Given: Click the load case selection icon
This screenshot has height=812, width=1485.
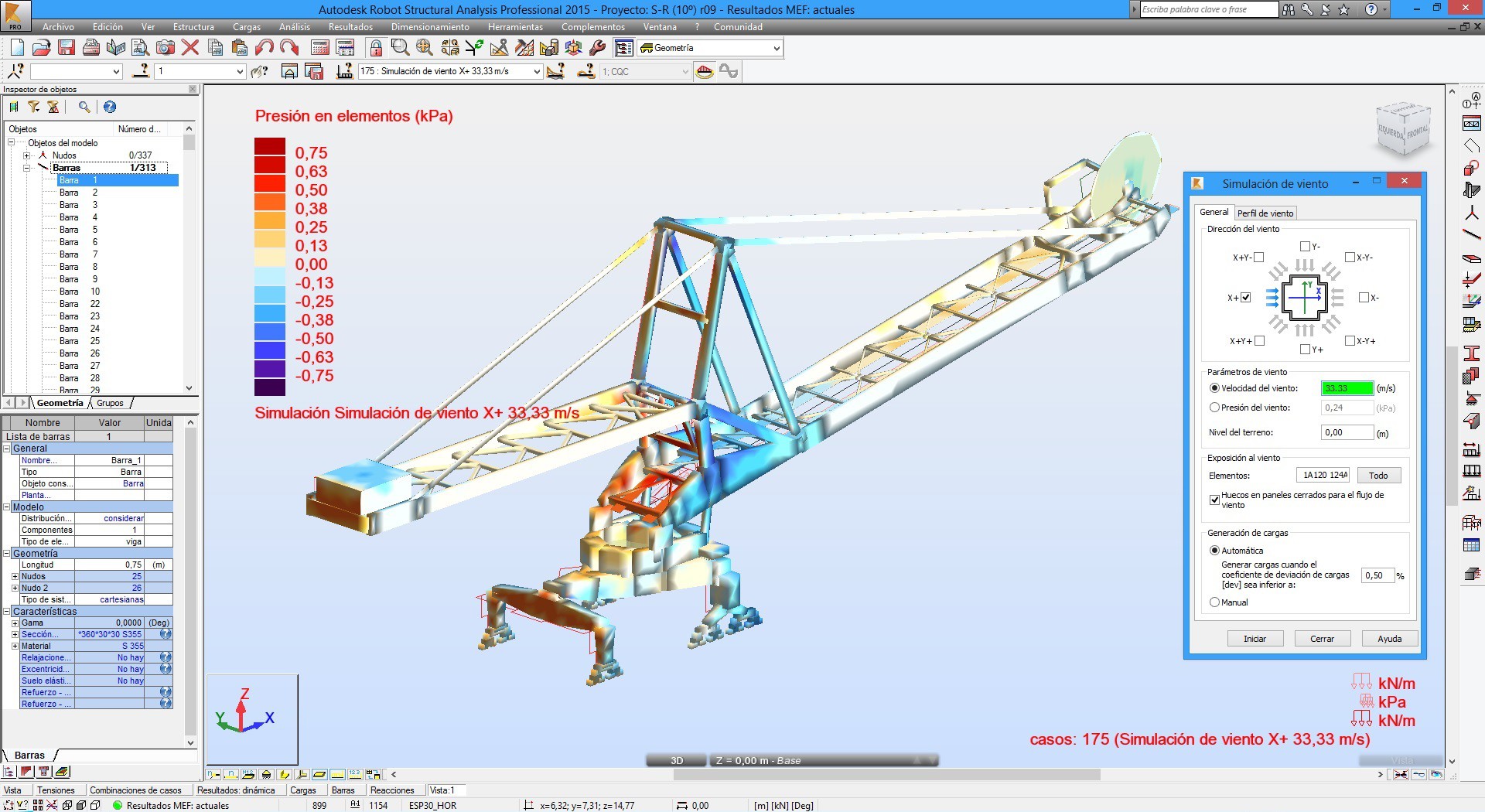Looking at the screenshot, I should [x=345, y=71].
